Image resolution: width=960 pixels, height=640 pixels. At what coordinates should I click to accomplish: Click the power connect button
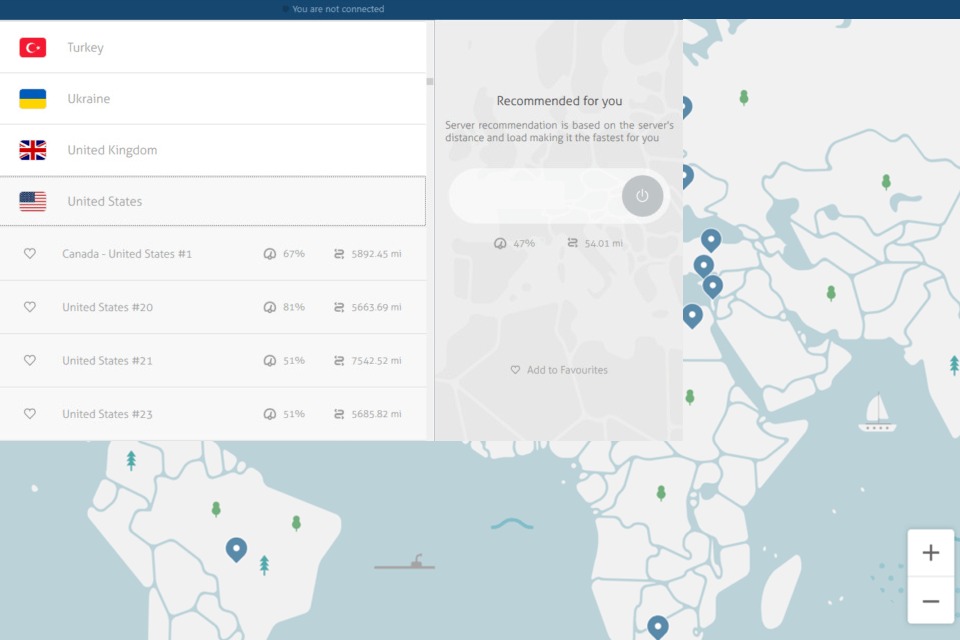(642, 196)
